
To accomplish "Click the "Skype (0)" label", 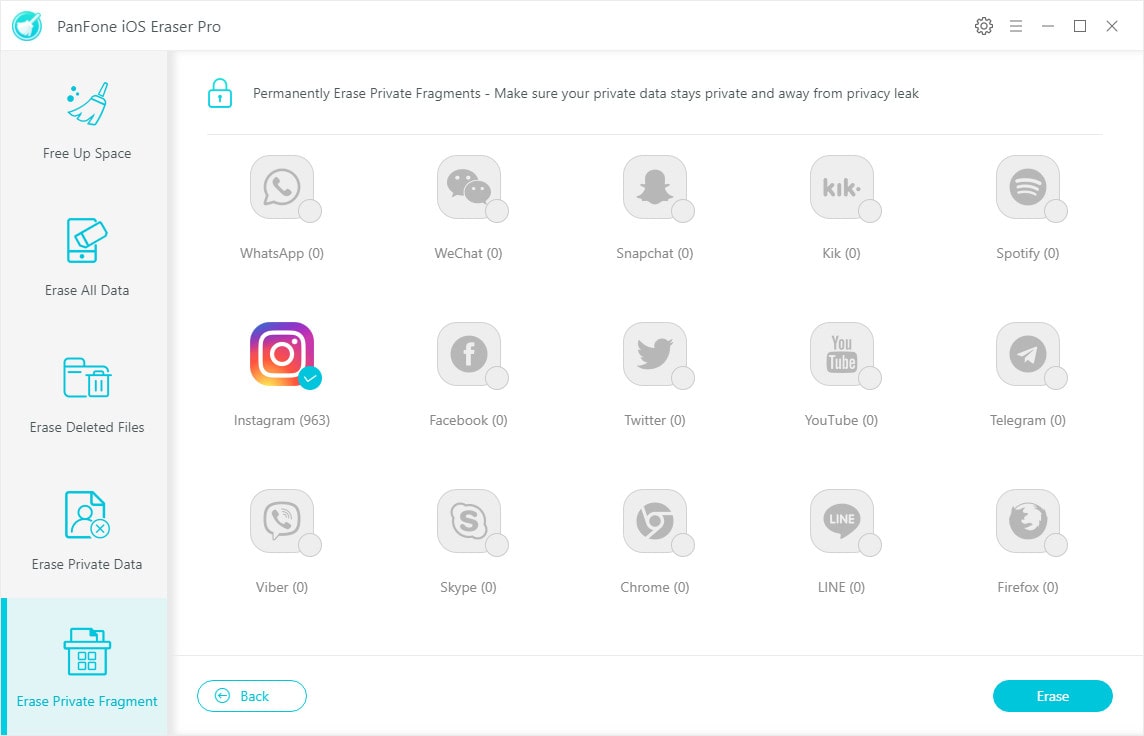I will click(x=468, y=587).
